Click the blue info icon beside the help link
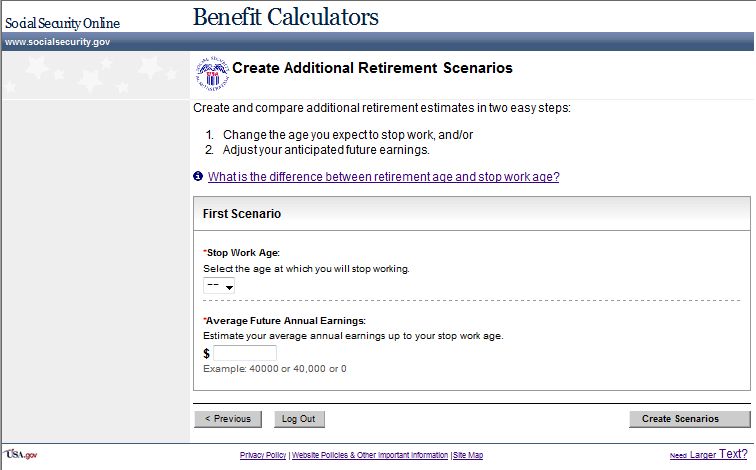 coord(198,177)
